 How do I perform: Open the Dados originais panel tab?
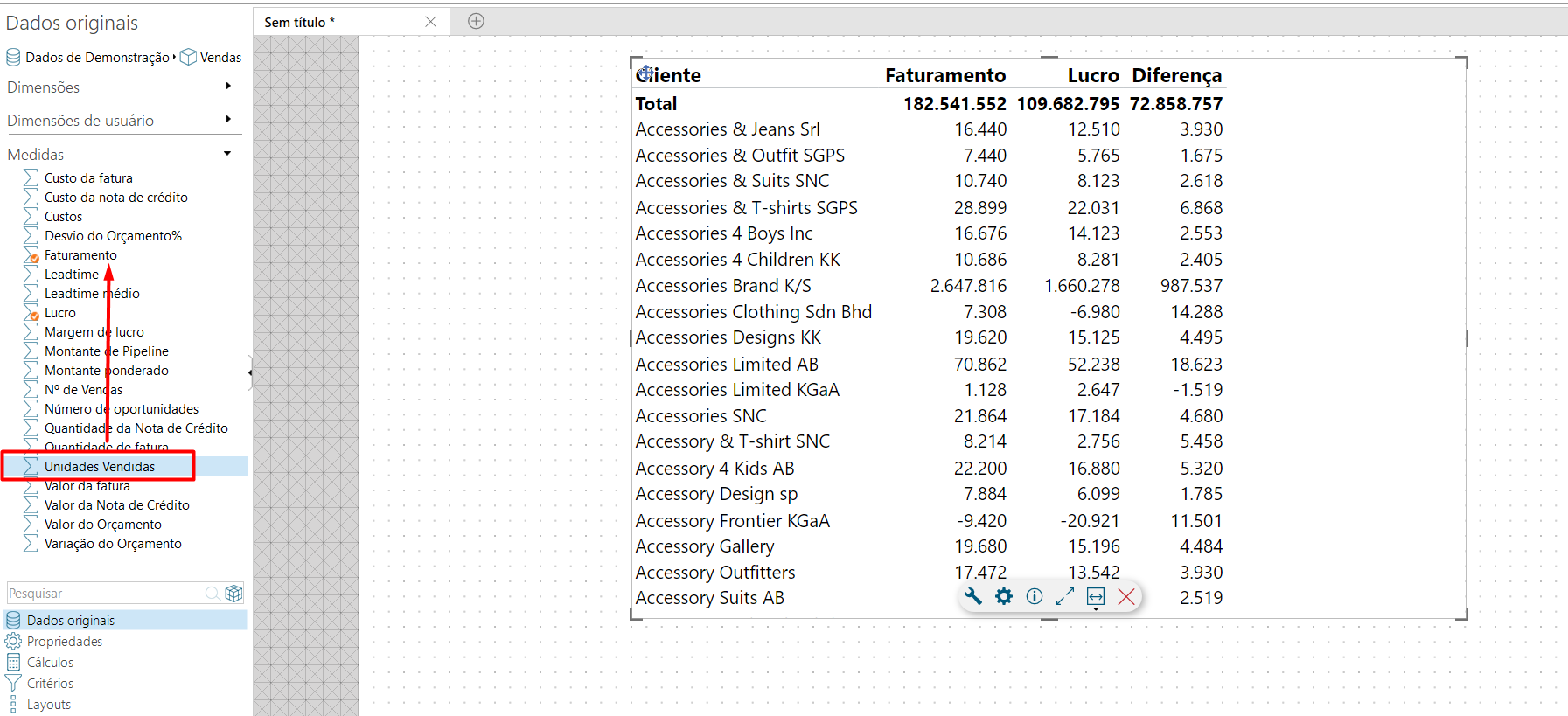126,620
